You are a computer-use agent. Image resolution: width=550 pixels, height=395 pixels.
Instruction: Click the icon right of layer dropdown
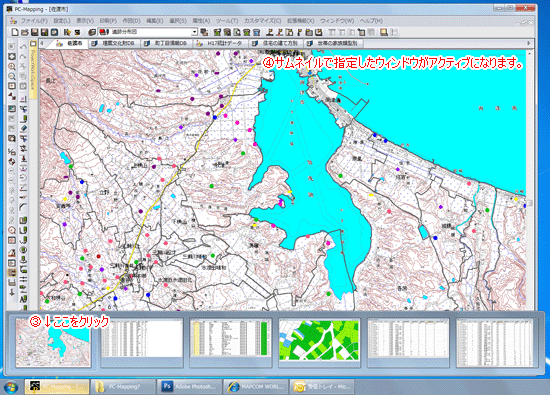pyautogui.click(x=204, y=32)
